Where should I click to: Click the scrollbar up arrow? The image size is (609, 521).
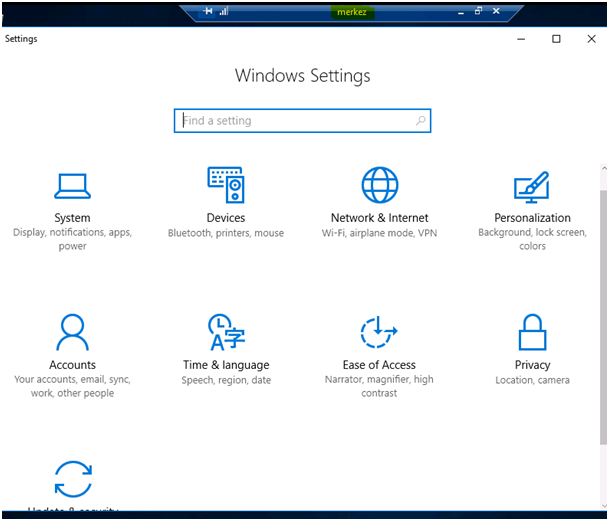[604, 169]
